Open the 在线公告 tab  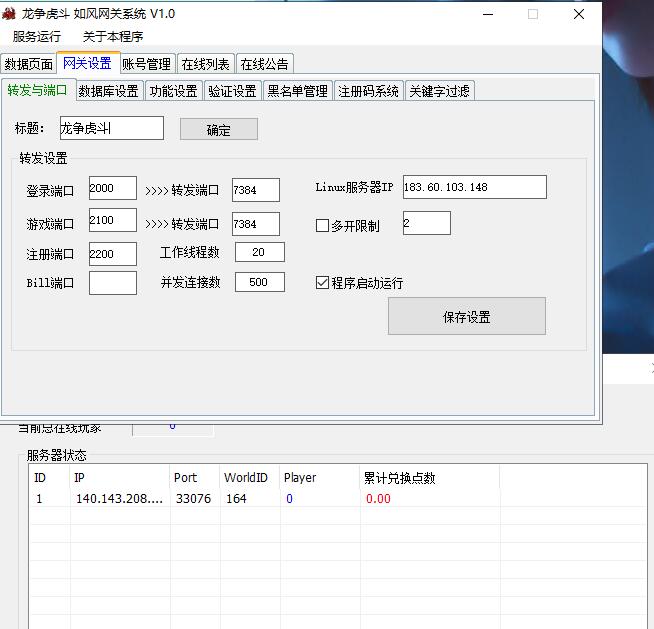click(x=264, y=64)
